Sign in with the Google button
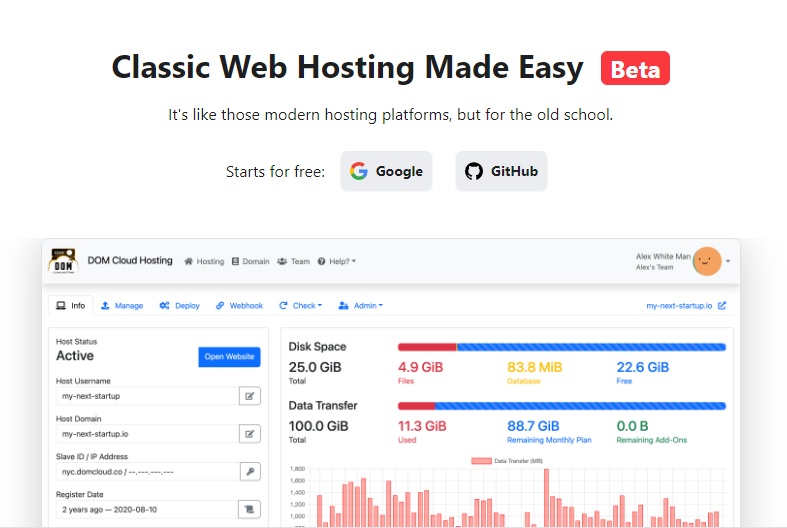 [386, 171]
